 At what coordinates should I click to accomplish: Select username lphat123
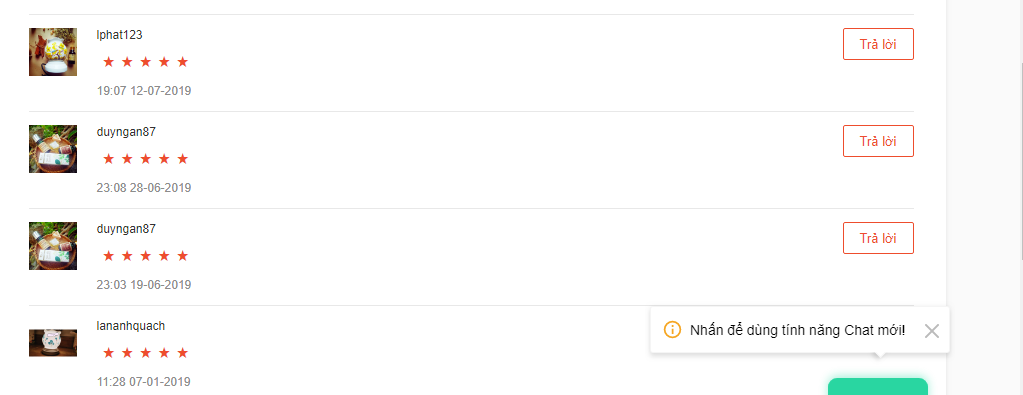pyautogui.click(x=119, y=35)
